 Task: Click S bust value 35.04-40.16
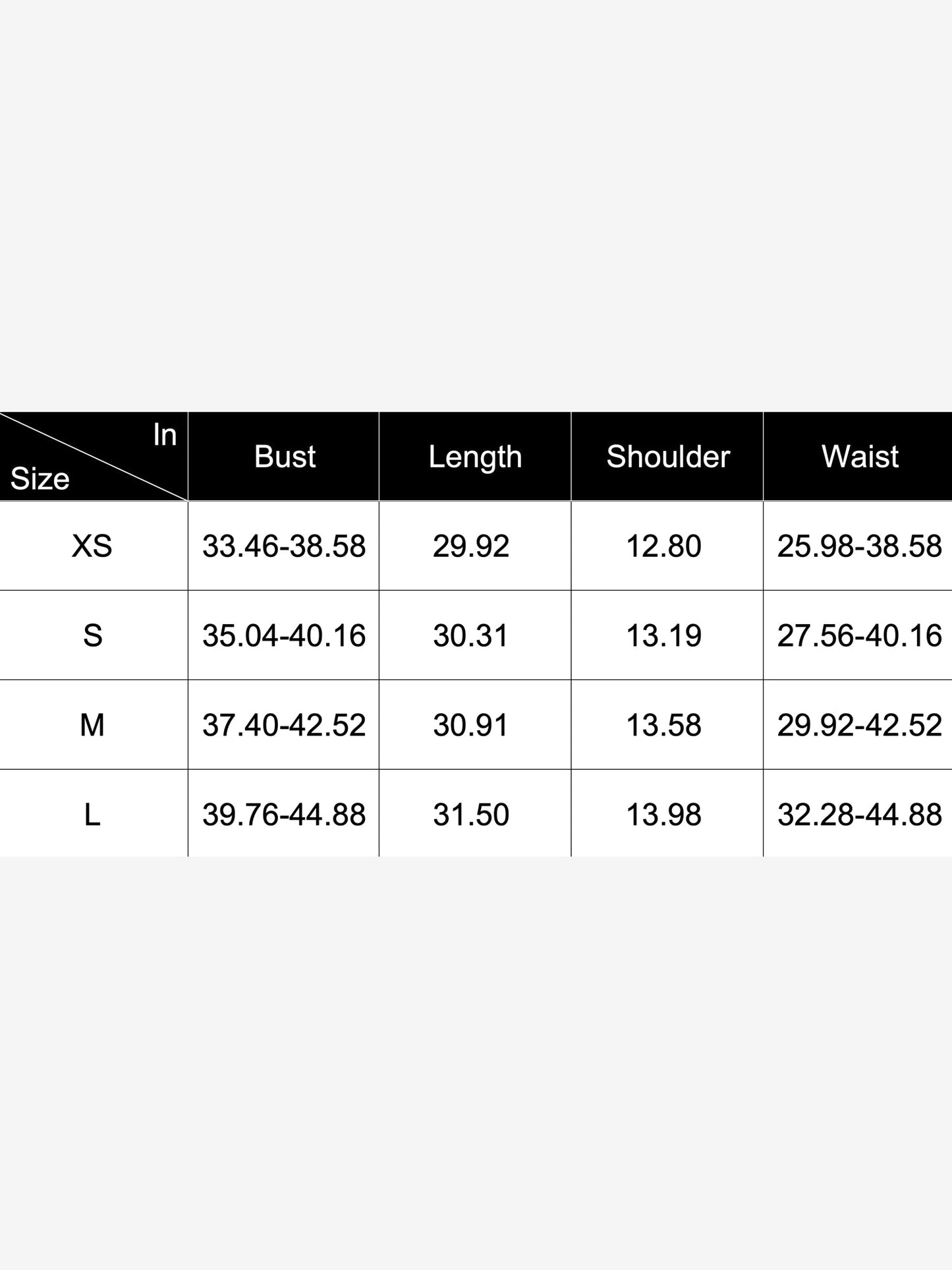coord(284,635)
